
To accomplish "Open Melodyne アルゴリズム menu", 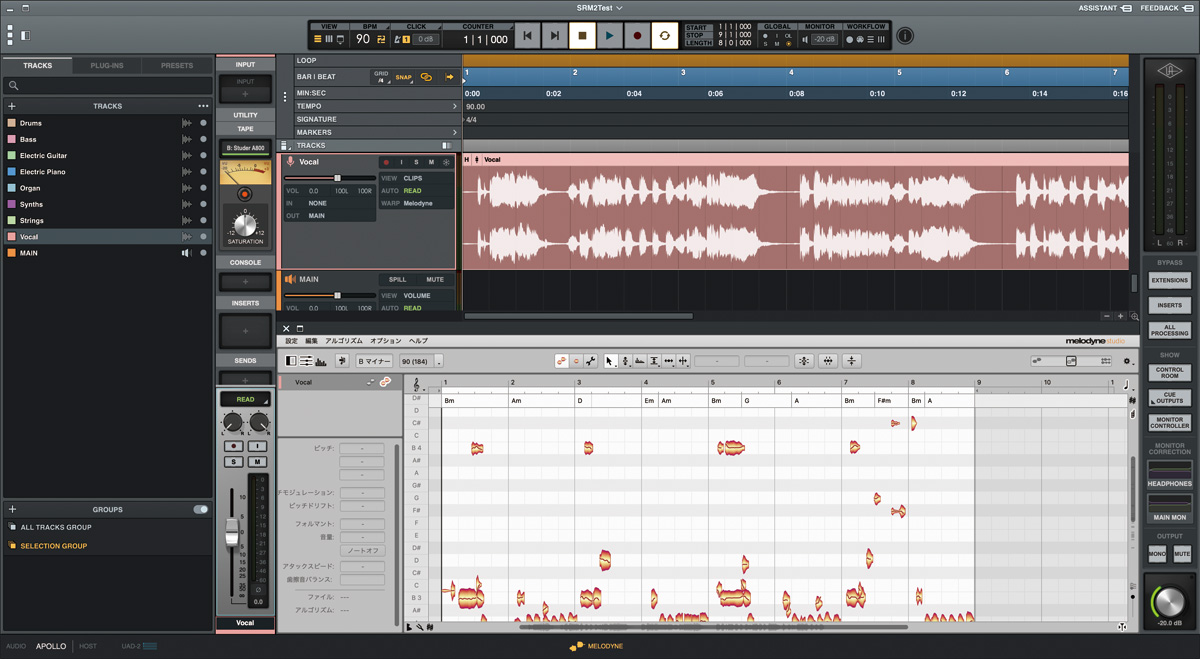I will (x=344, y=341).
